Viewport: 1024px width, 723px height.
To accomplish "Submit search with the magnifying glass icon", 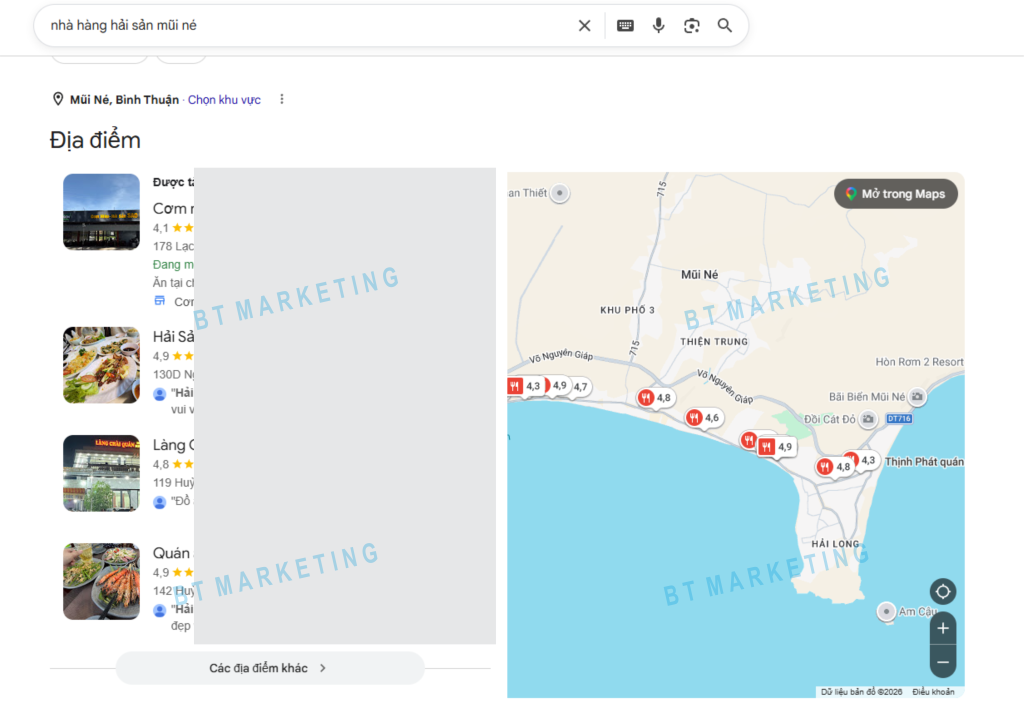I will 724,25.
